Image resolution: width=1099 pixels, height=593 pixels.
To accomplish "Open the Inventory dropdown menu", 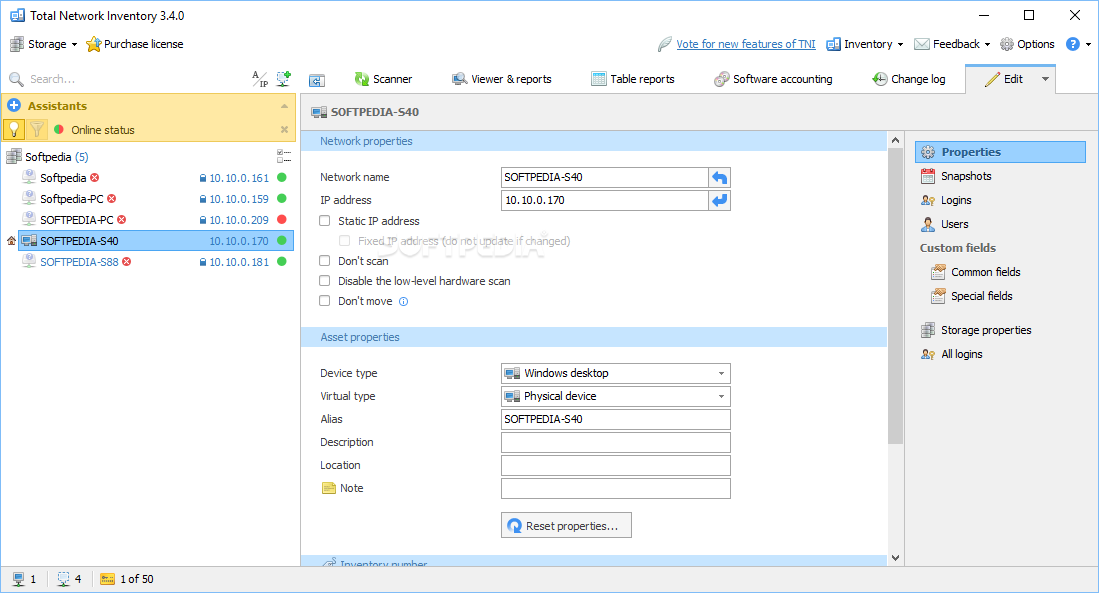I will (865, 44).
